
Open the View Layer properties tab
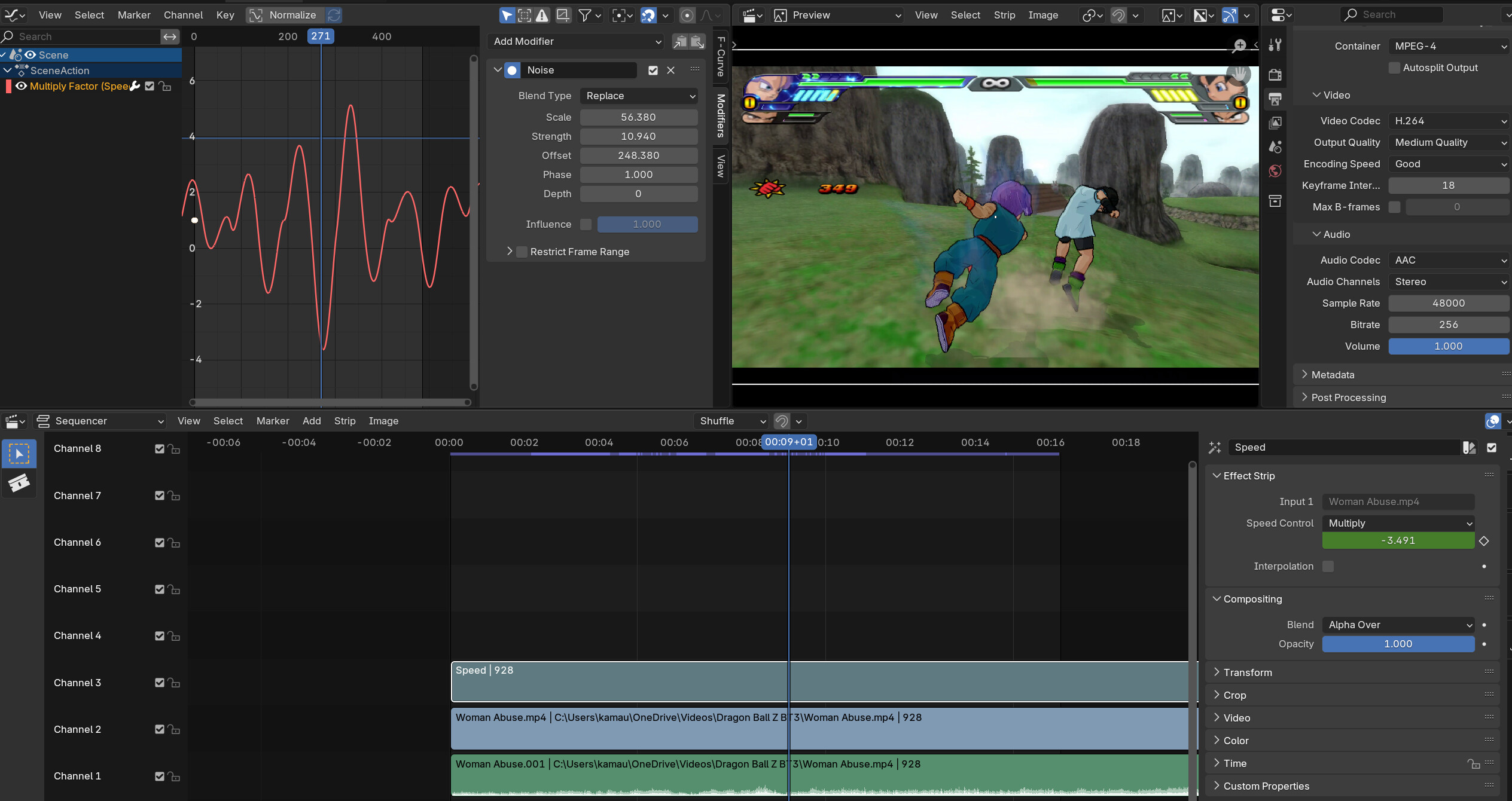1275,123
